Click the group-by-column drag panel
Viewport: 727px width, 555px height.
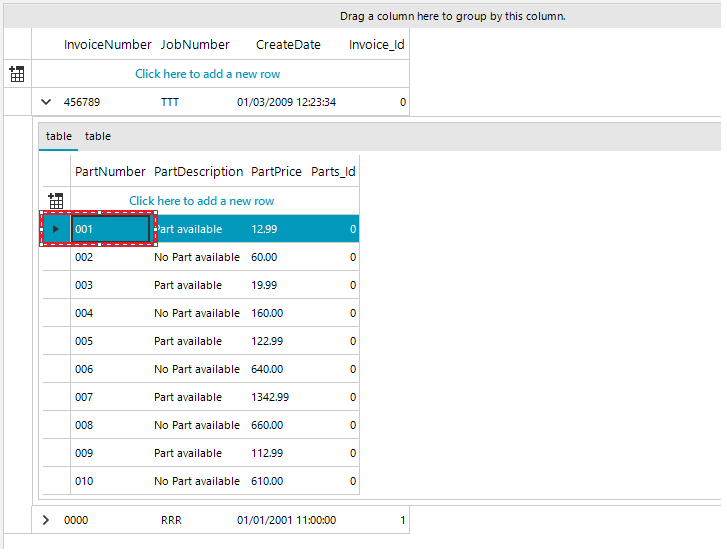click(x=452, y=16)
